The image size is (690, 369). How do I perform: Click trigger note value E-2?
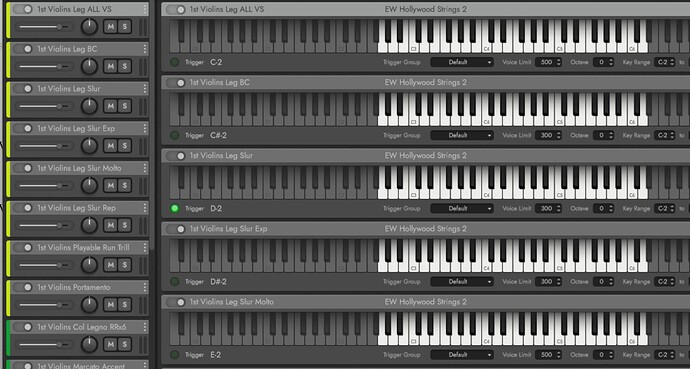[x=216, y=354]
